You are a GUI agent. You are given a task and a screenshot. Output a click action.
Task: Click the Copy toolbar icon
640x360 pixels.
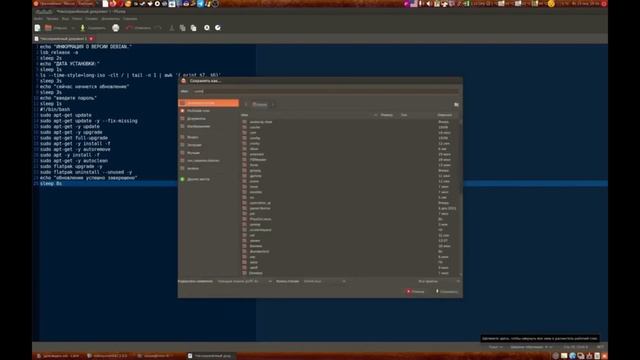click(x=182, y=28)
